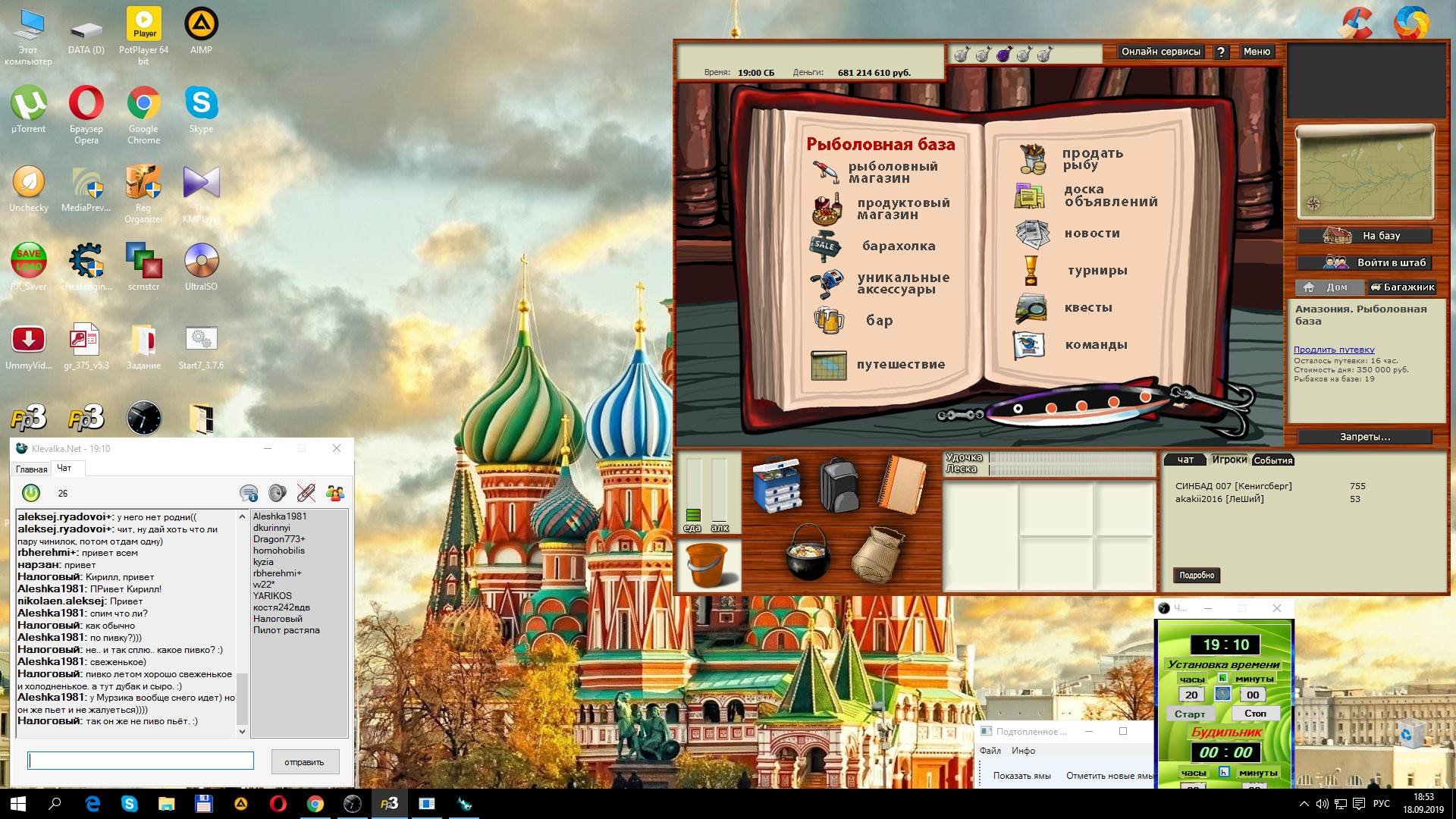Click the green power button in Klevalka
Viewport: 1456px width, 819px height.
[x=31, y=493]
